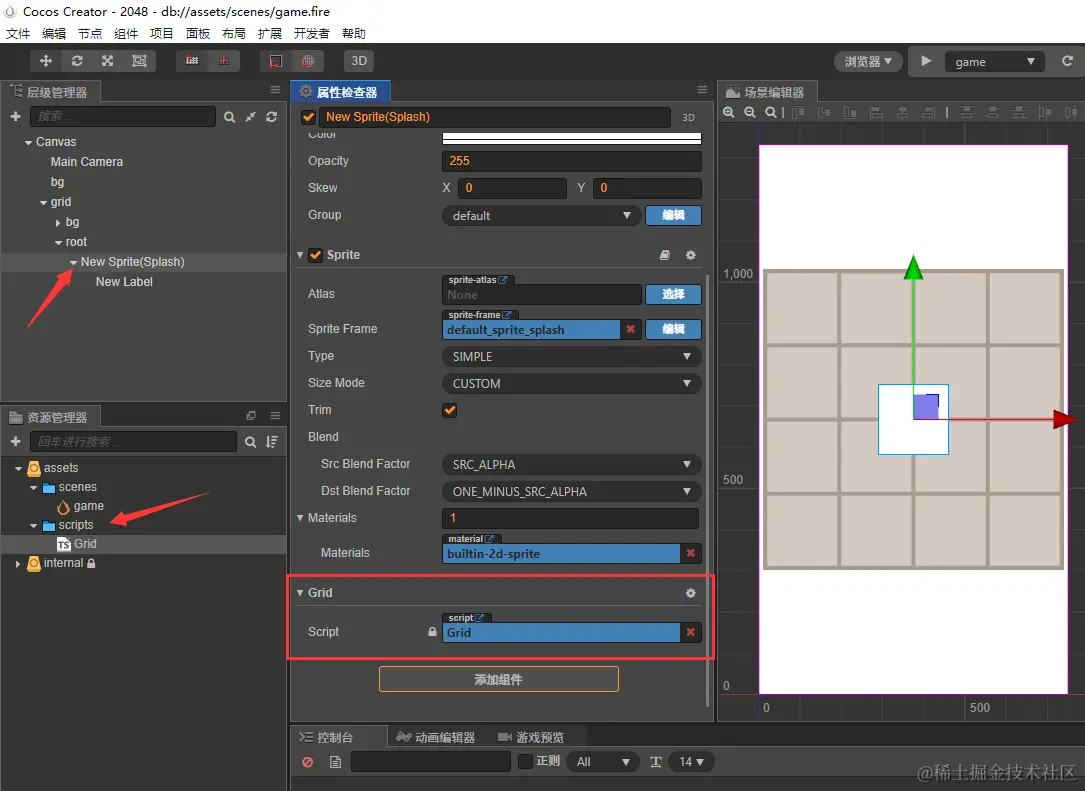Screen dimensions: 1085x791
Task: Open the Grid component gear settings
Action: click(691, 593)
